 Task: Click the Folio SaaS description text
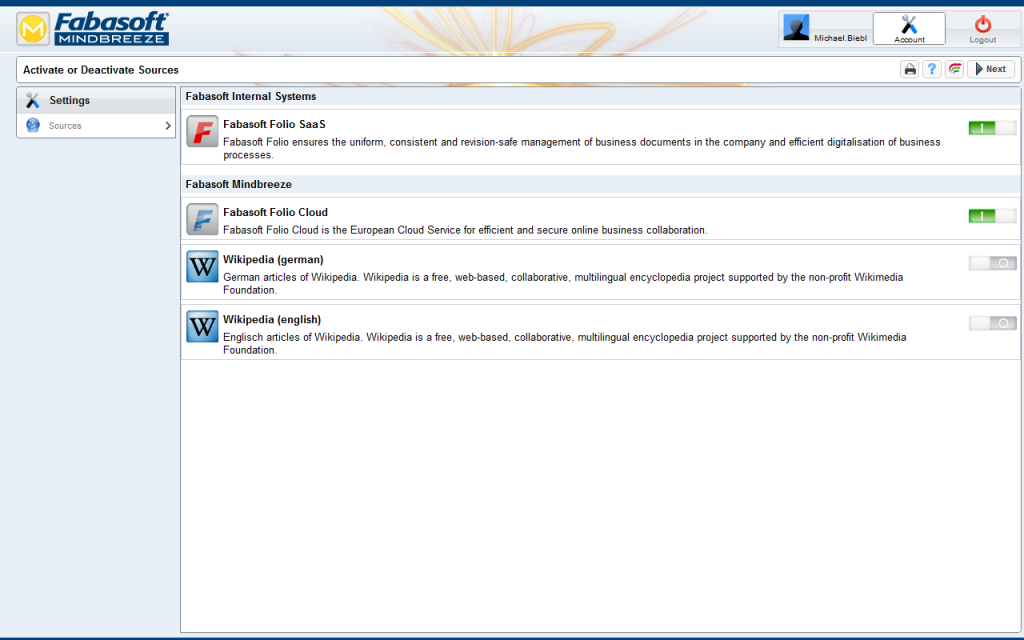click(x=582, y=148)
